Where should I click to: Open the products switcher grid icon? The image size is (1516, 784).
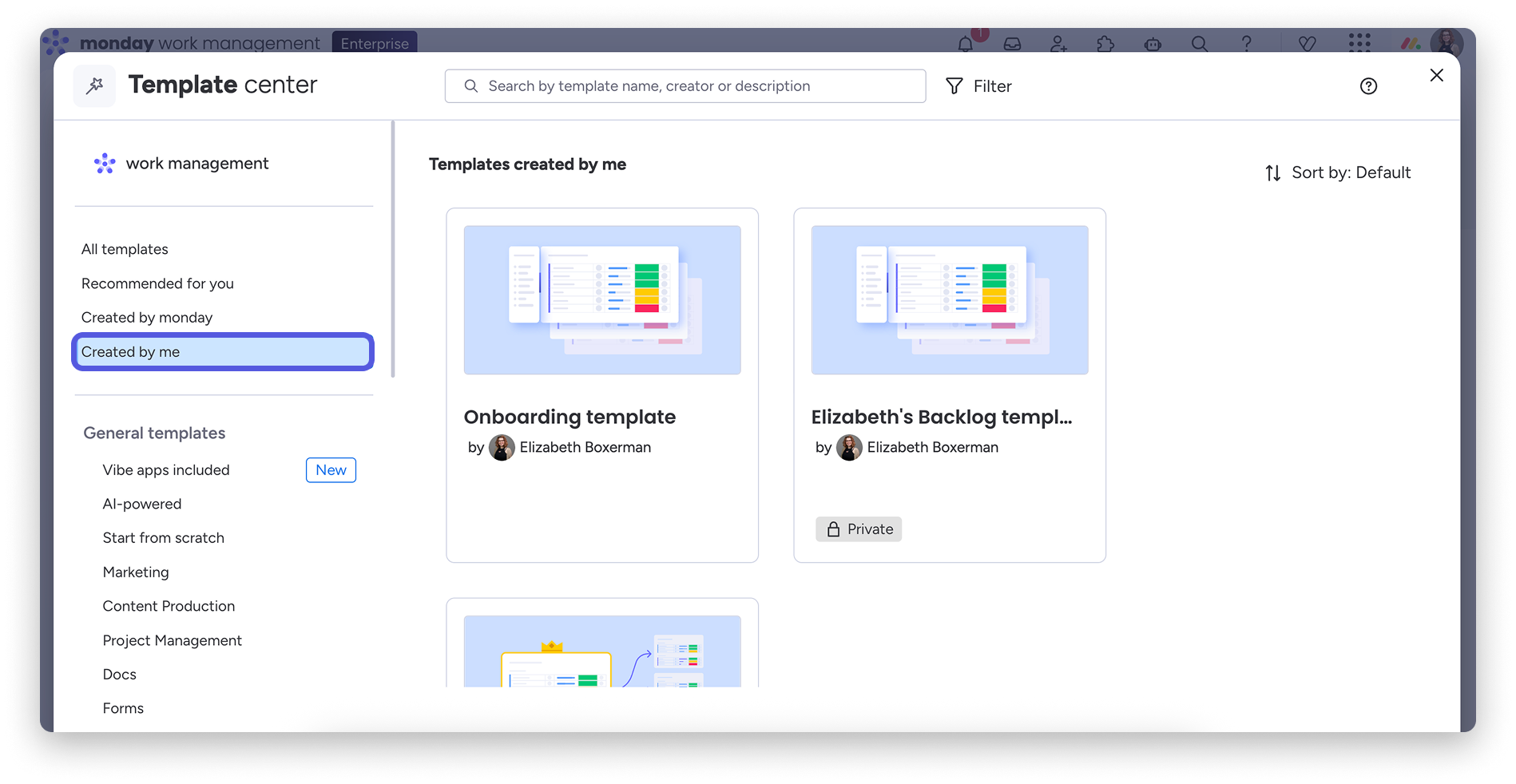pyautogui.click(x=1359, y=42)
